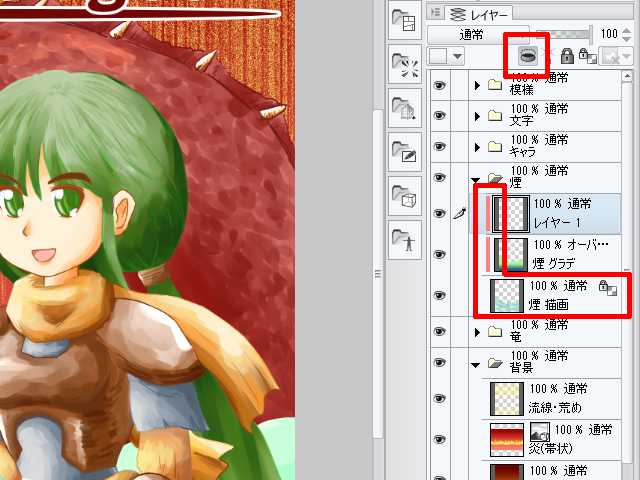Viewport: 640px width, 480px height.
Task: Select the 煙 グラデ layer name
Action: click(x=553, y=264)
